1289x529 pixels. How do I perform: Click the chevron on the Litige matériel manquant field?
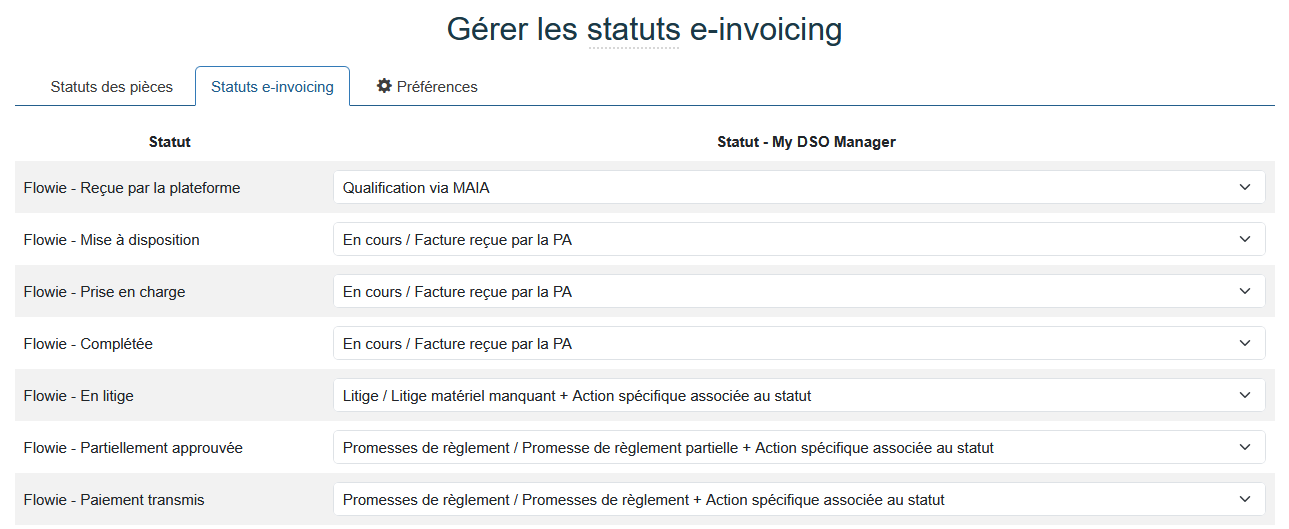point(1245,396)
